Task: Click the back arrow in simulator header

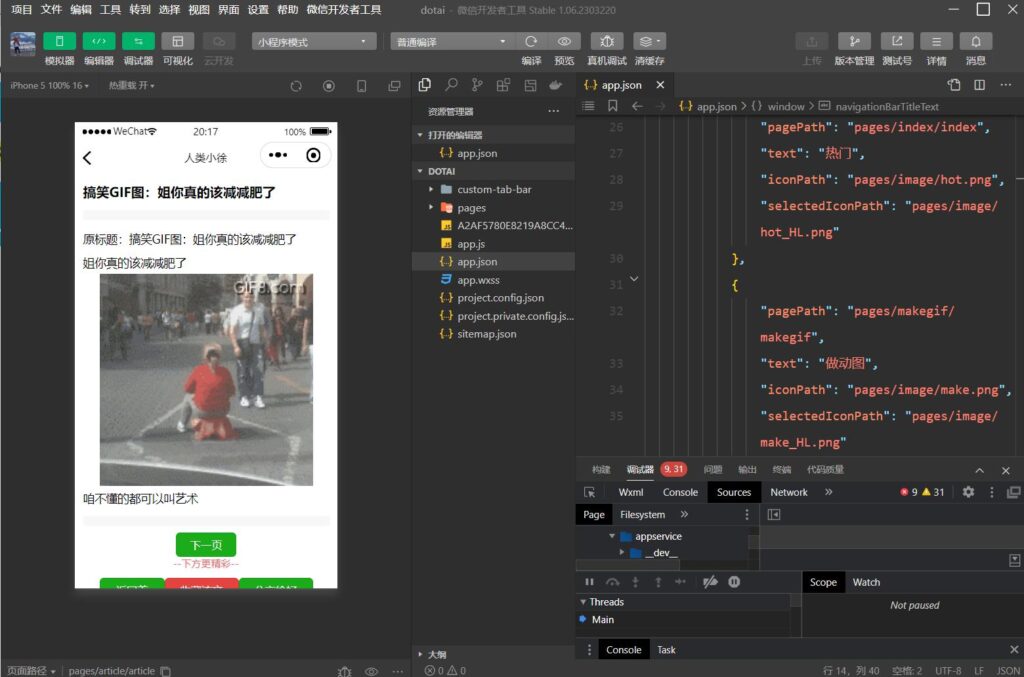Action: 88,157
